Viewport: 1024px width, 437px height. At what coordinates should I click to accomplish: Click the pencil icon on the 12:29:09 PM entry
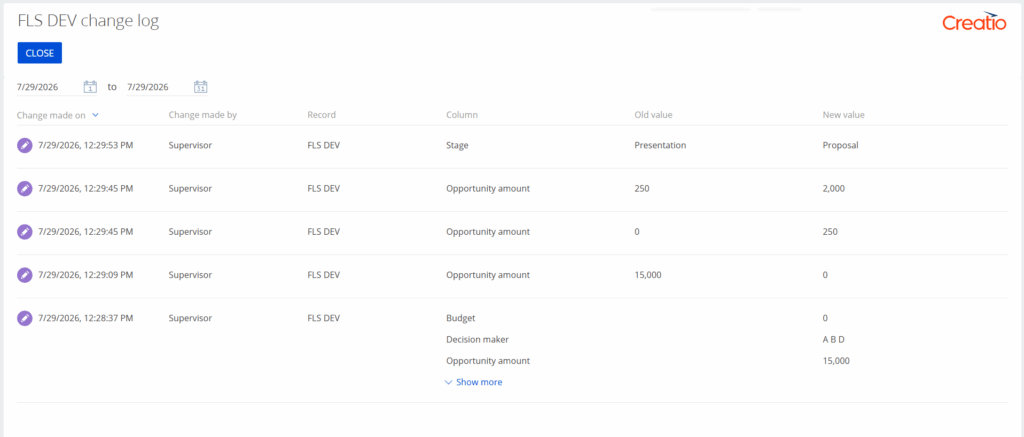(x=24, y=275)
